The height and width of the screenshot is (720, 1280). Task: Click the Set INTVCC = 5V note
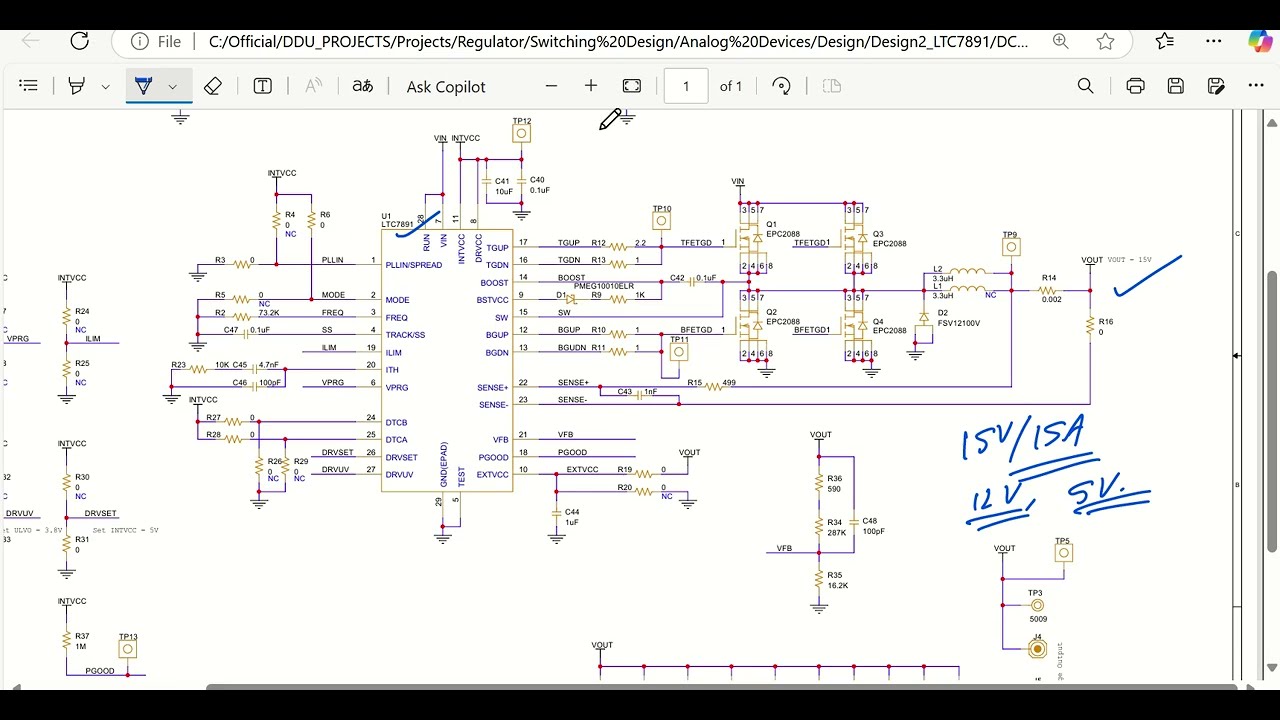tap(126, 530)
